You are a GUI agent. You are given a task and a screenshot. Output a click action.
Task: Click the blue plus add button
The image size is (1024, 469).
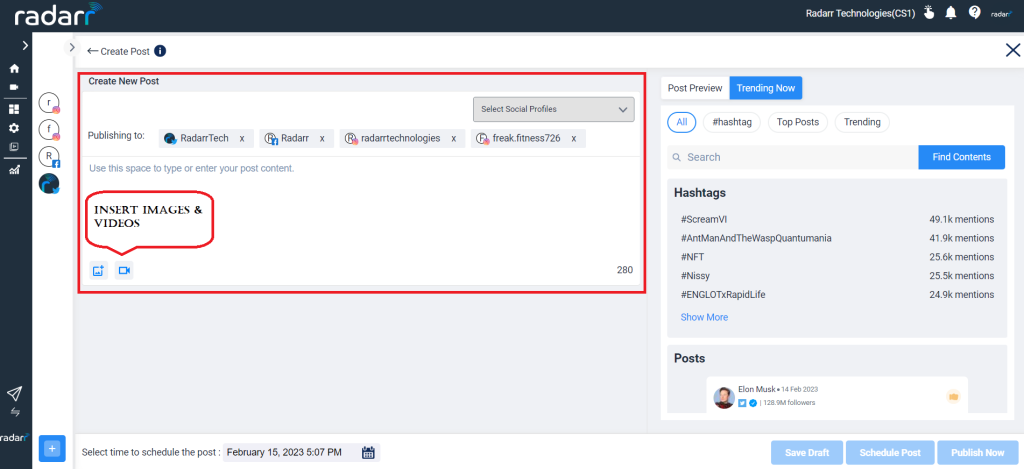53,448
